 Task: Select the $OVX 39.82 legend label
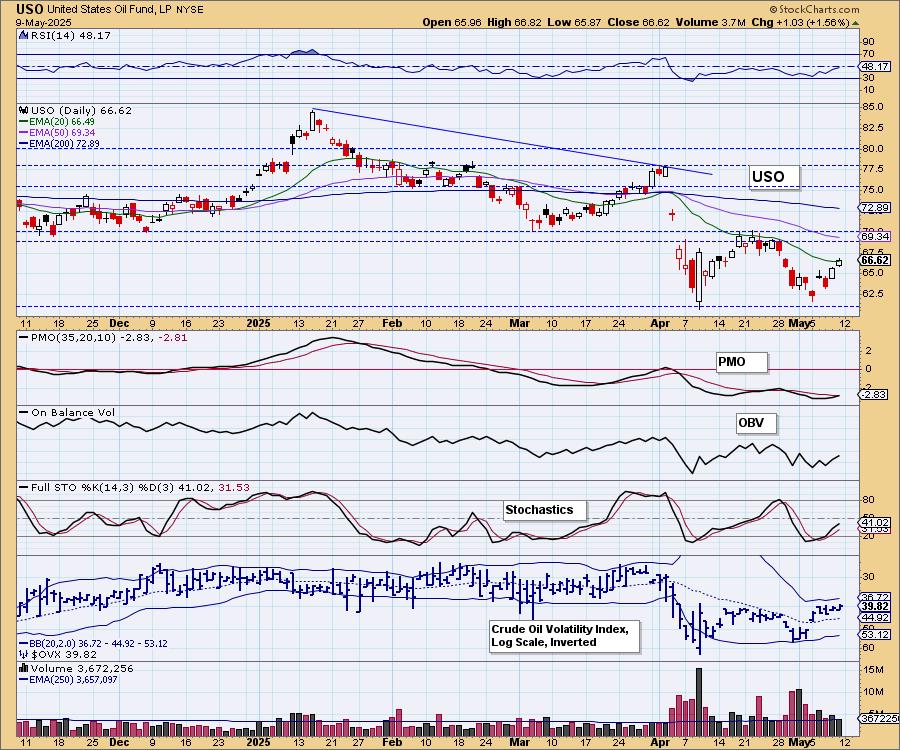pyautogui.click(x=64, y=654)
